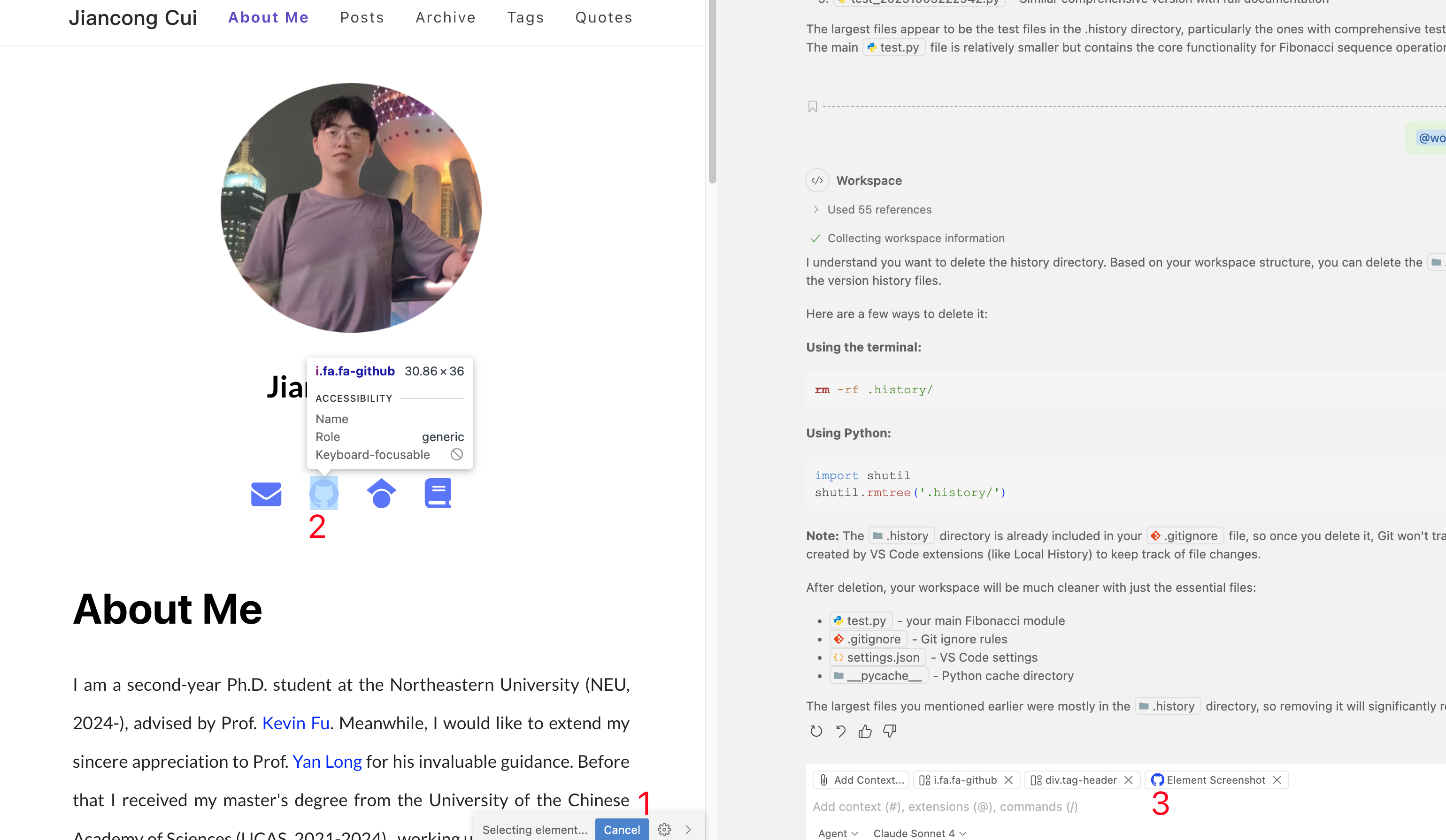Viewport: 1446px width, 840px height.
Task: Open the Posts navigation tab
Action: [x=361, y=18]
